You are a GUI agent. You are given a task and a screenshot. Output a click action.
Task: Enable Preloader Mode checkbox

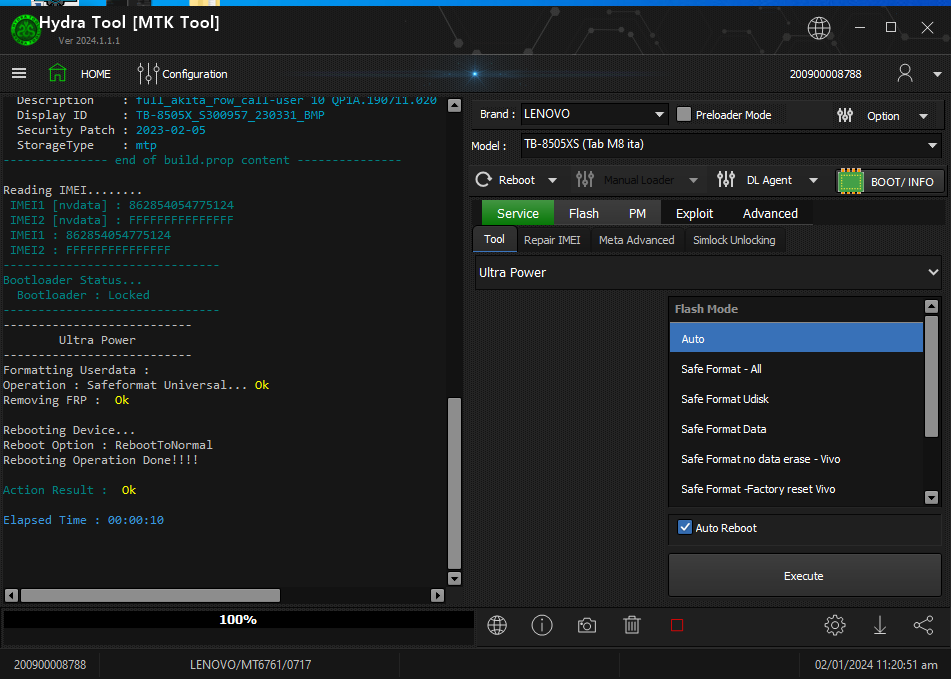[x=684, y=114]
